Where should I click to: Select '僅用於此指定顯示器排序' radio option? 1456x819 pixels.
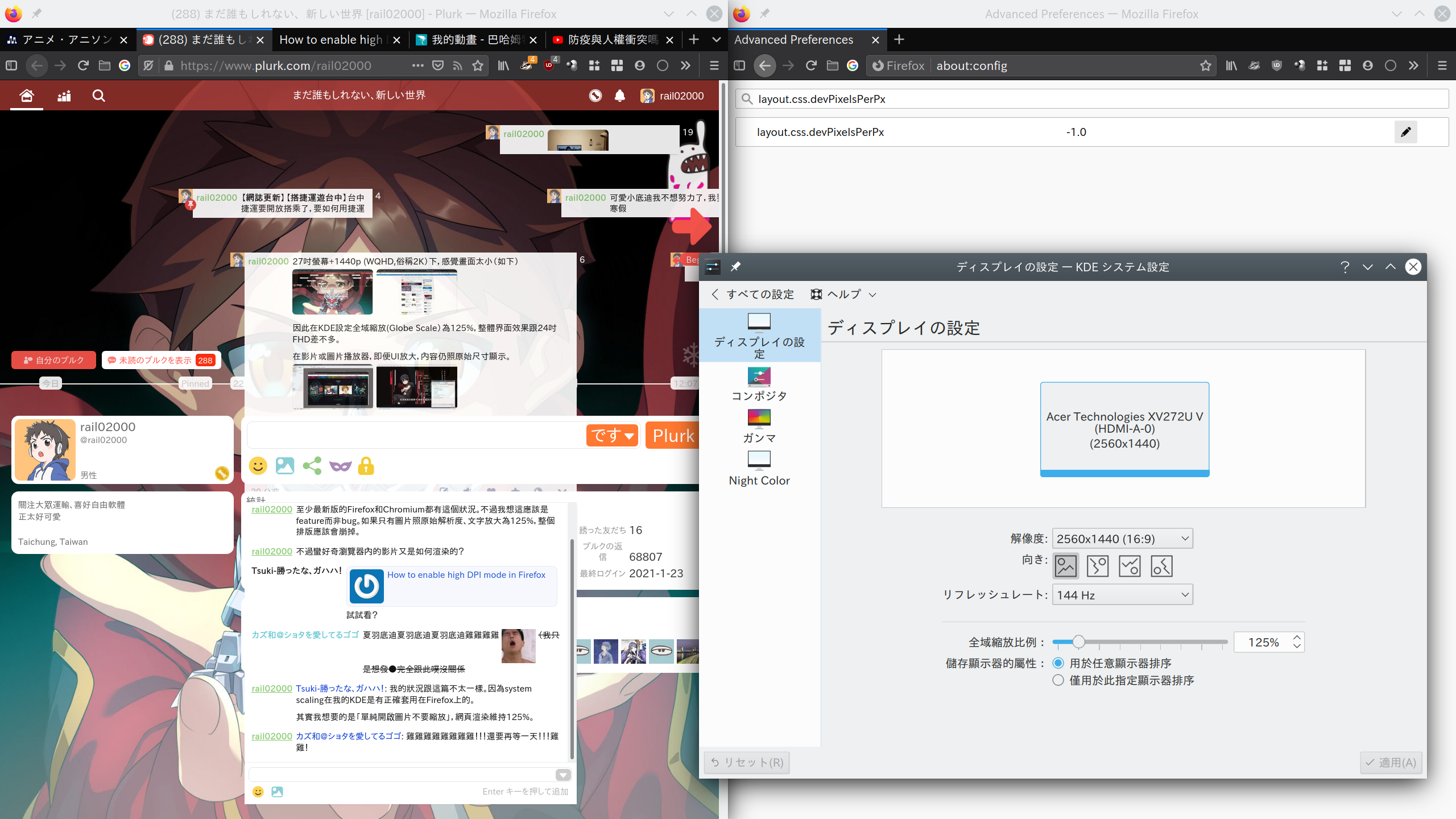click(x=1058, y=680)
